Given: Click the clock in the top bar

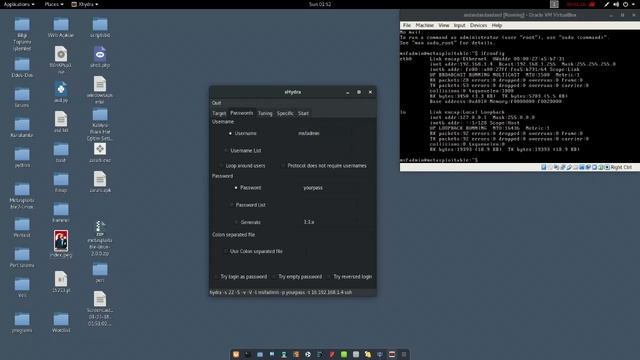Looking at the screenshot, I should (320, 4).
